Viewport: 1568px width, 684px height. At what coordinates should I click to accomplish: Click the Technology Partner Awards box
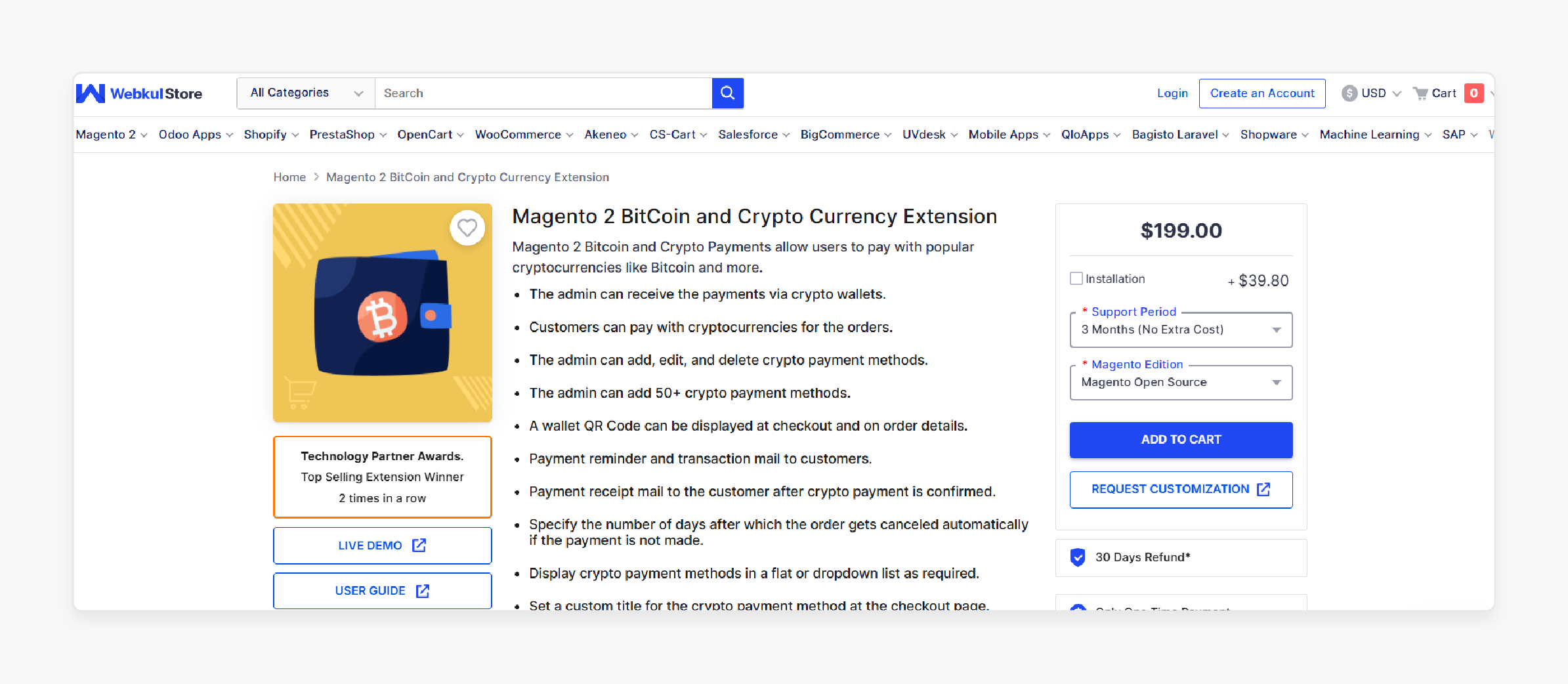tap(382, 477)
